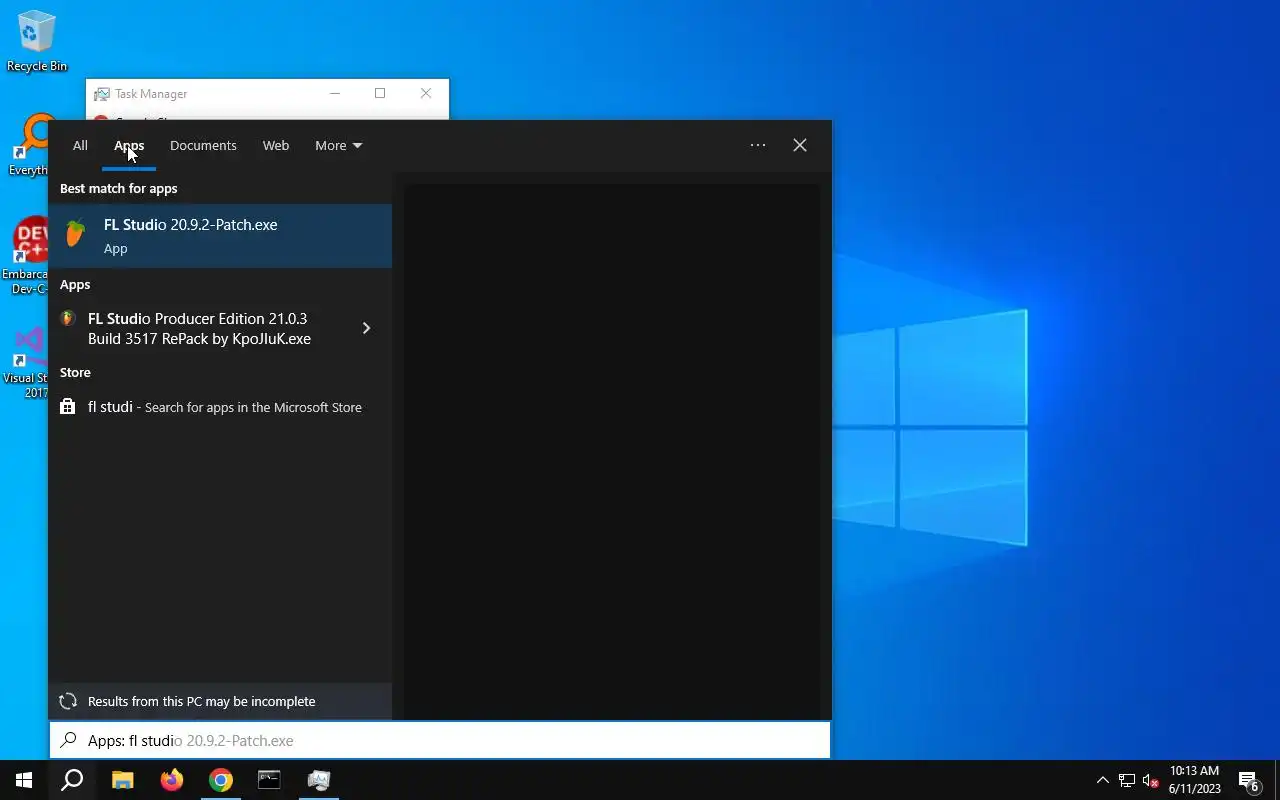Viewport: 1280px width, 800px height.
Task: Open FL Studio 20.9.2-Patch.exe best match
Action: [x=220, y=236]
